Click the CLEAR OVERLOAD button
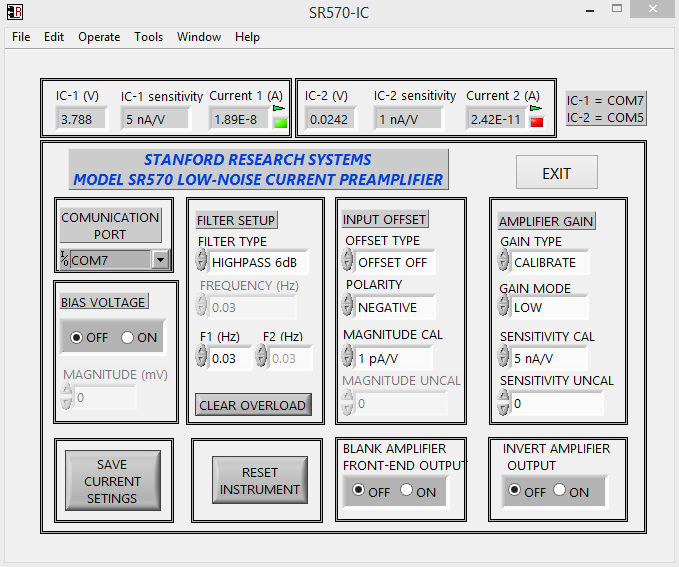679x567 pixels. [253, 405]
